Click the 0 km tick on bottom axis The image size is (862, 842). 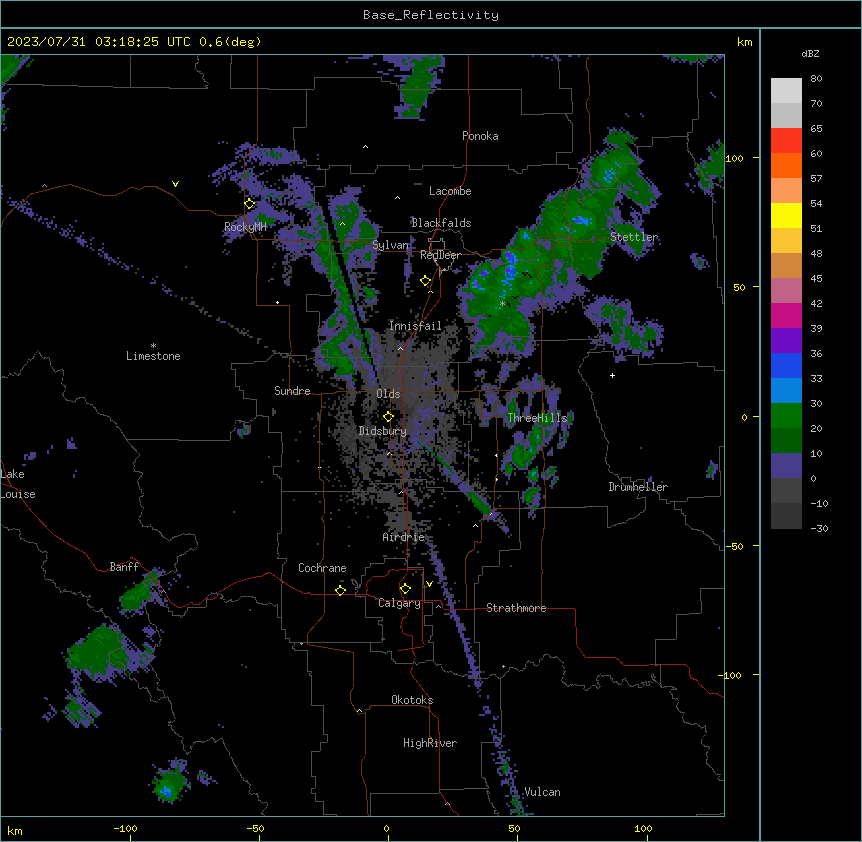point(386,828)
